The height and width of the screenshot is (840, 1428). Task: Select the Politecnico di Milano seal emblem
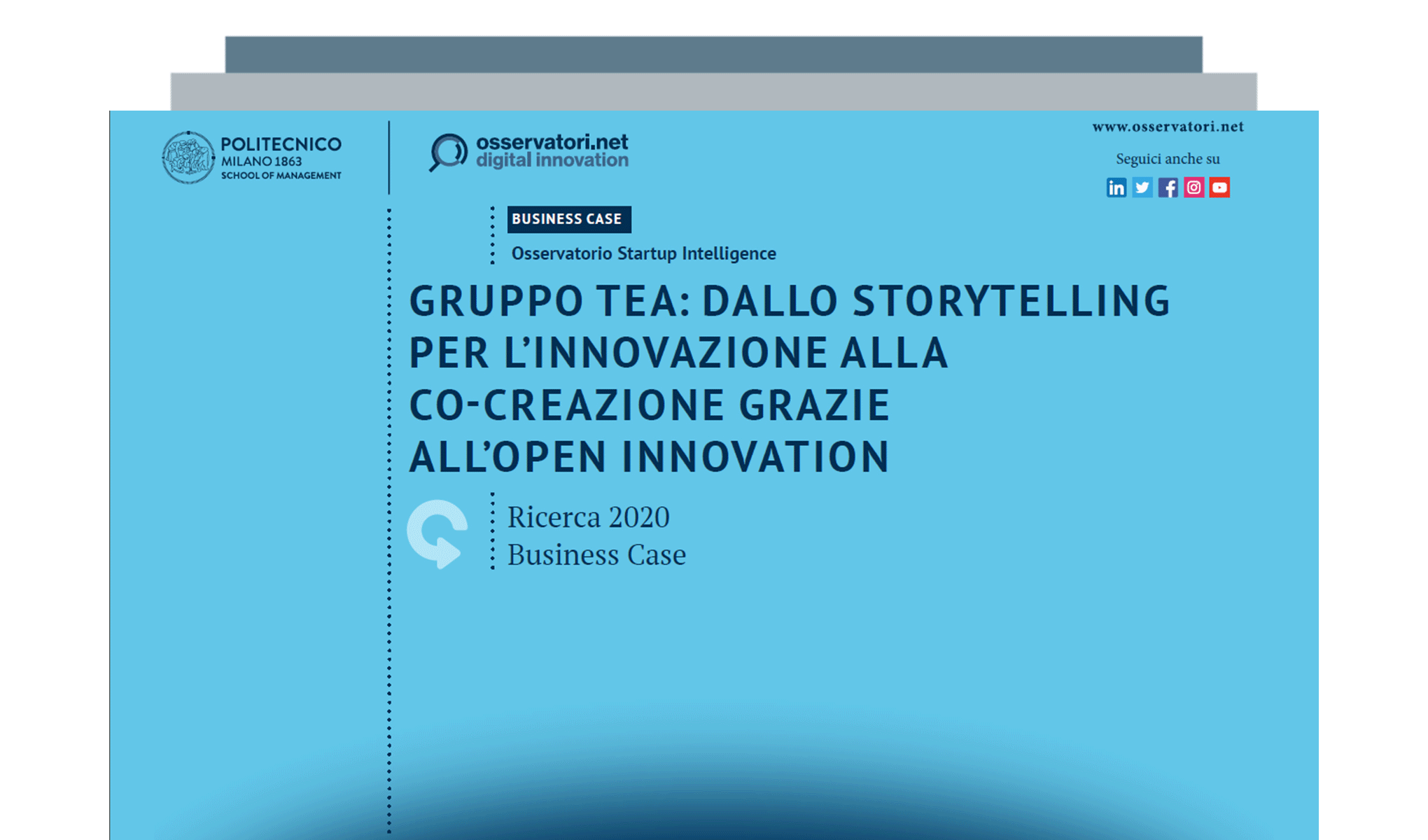click(187, 157)
